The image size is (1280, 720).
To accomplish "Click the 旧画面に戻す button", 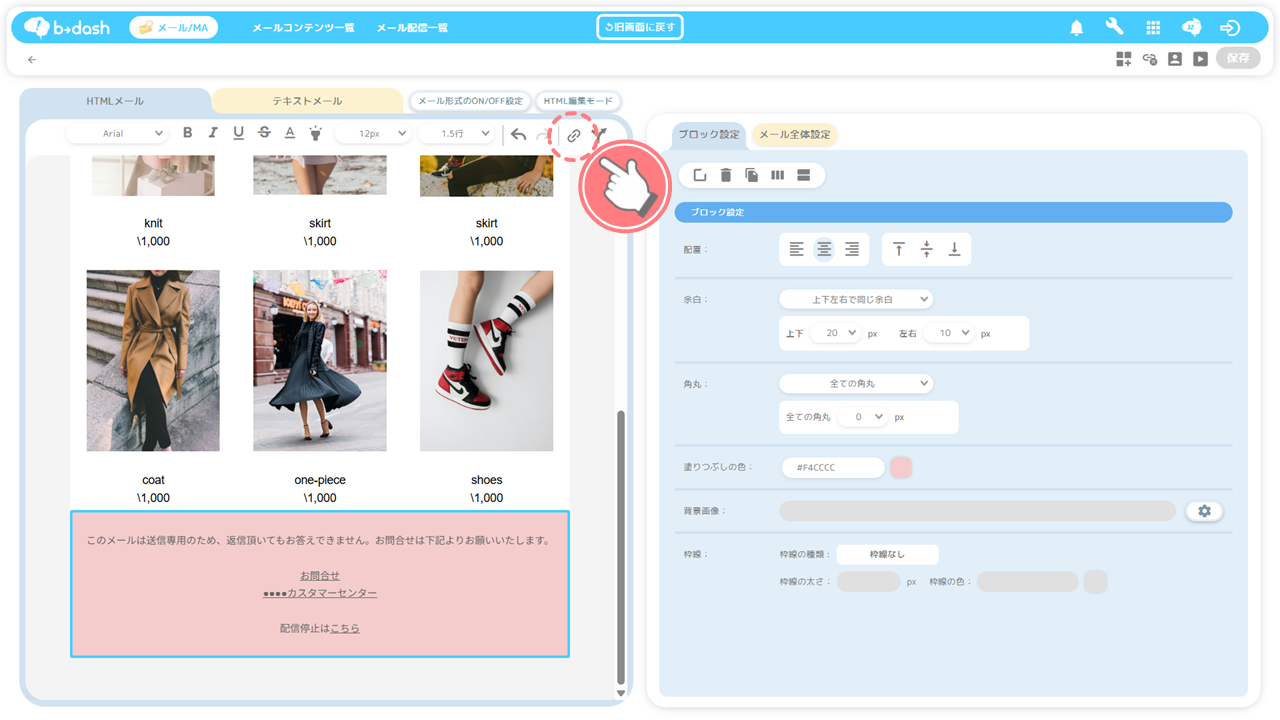I will 640,27.
